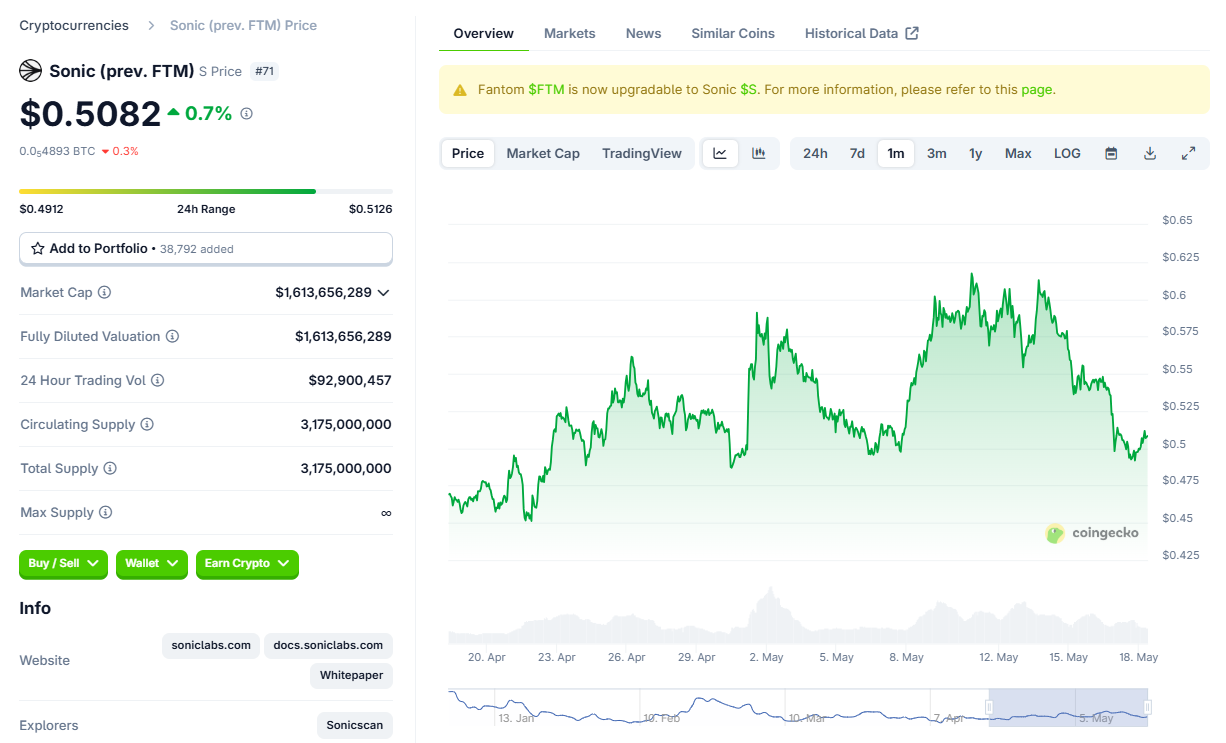This screenshot has width=1226, height=743.
Task: Toggle the LOG scale option
Action: tap(1067, 153)
